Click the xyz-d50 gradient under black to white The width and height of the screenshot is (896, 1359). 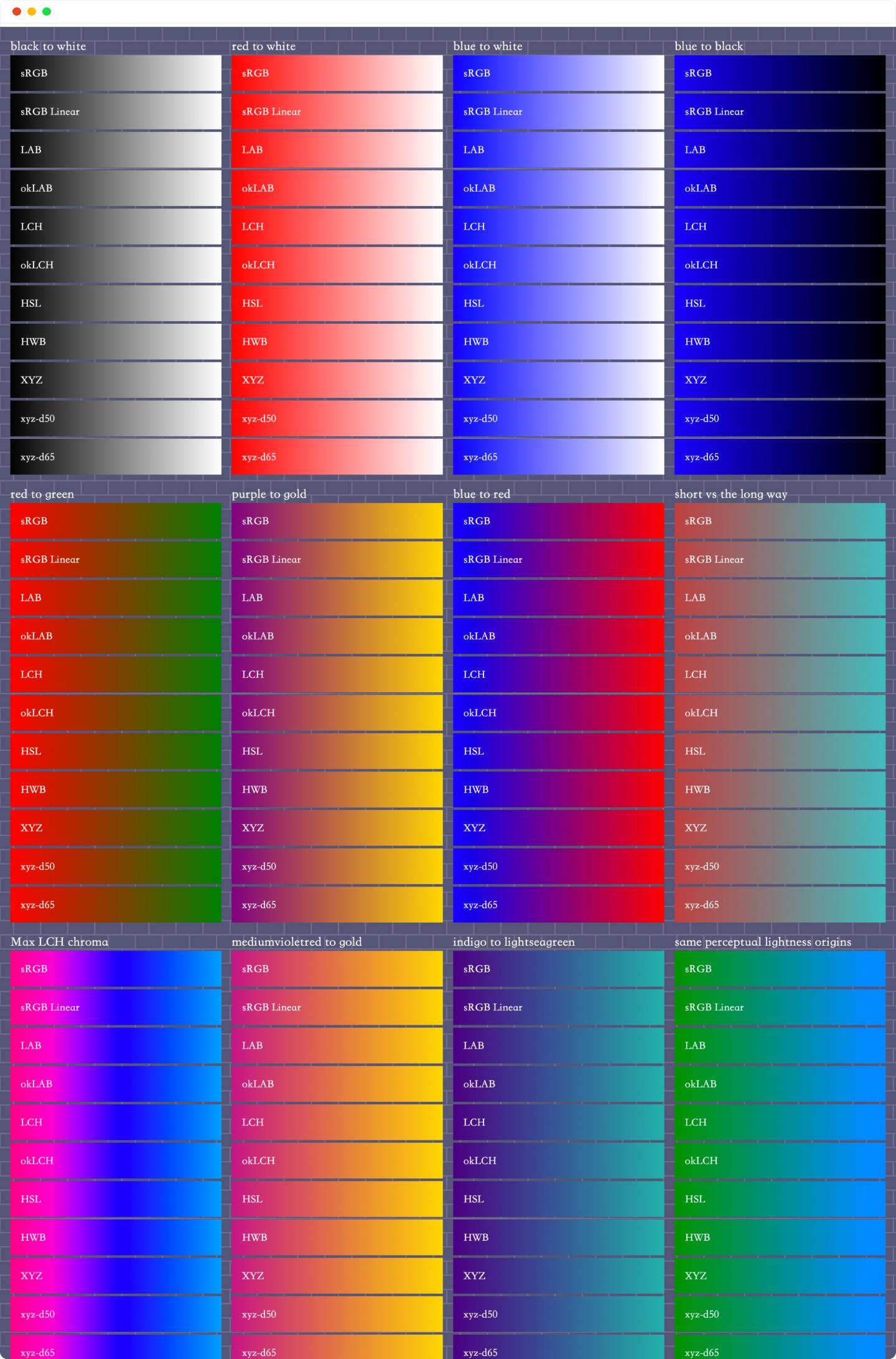[x=116, y=418]
